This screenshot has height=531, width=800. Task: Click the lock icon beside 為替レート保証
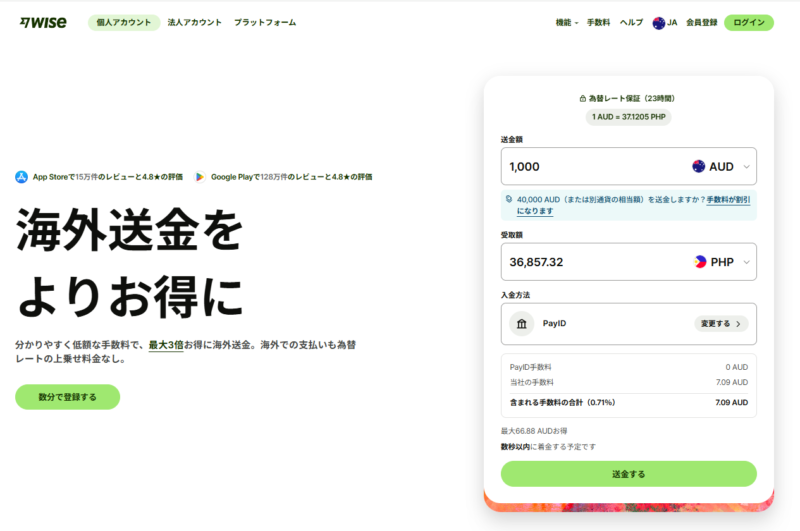click(583, 98)
